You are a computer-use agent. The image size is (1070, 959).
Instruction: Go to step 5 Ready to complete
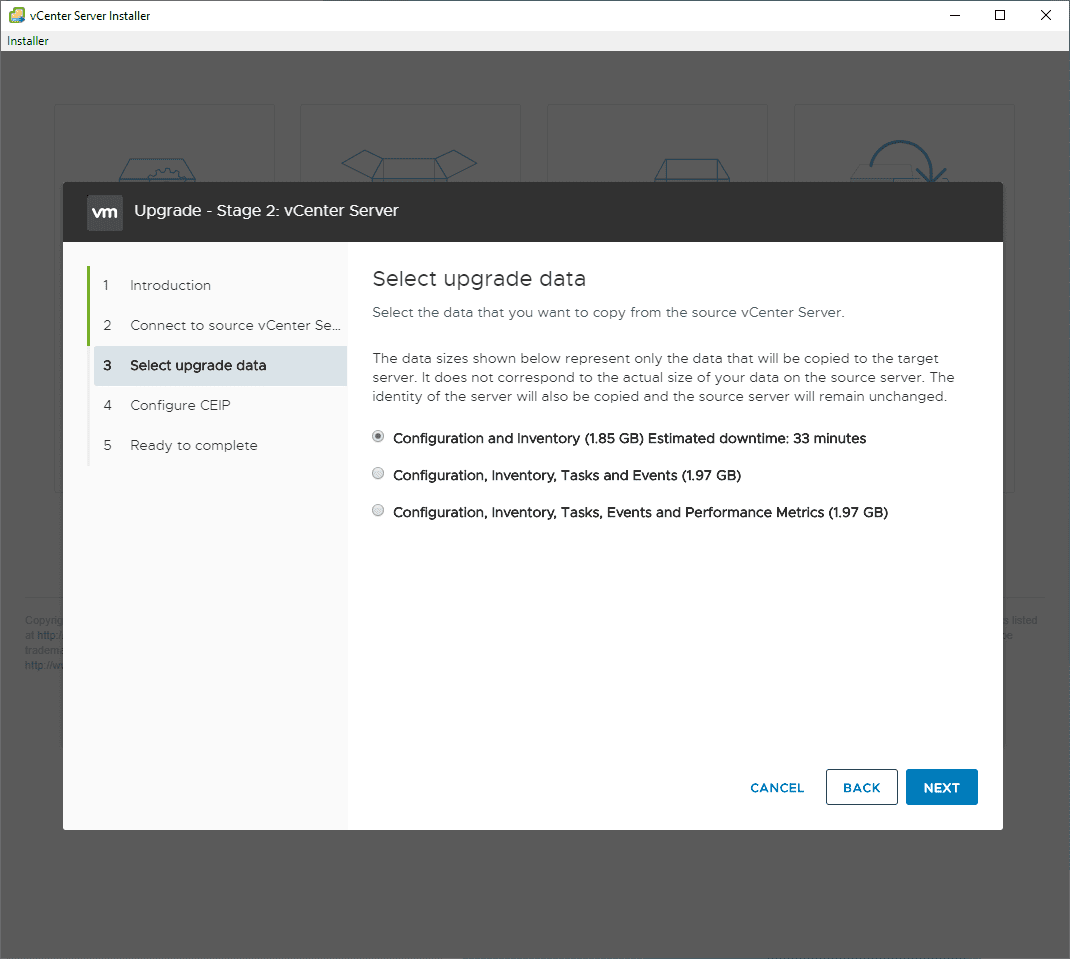click(x=194, y=445)
